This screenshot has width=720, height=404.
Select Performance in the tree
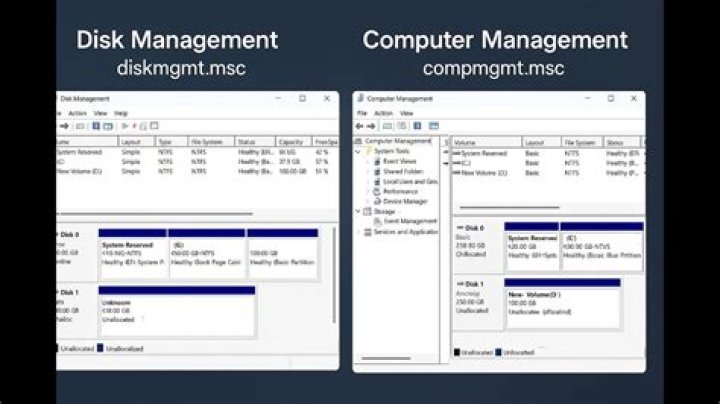[x=400, y=191]
